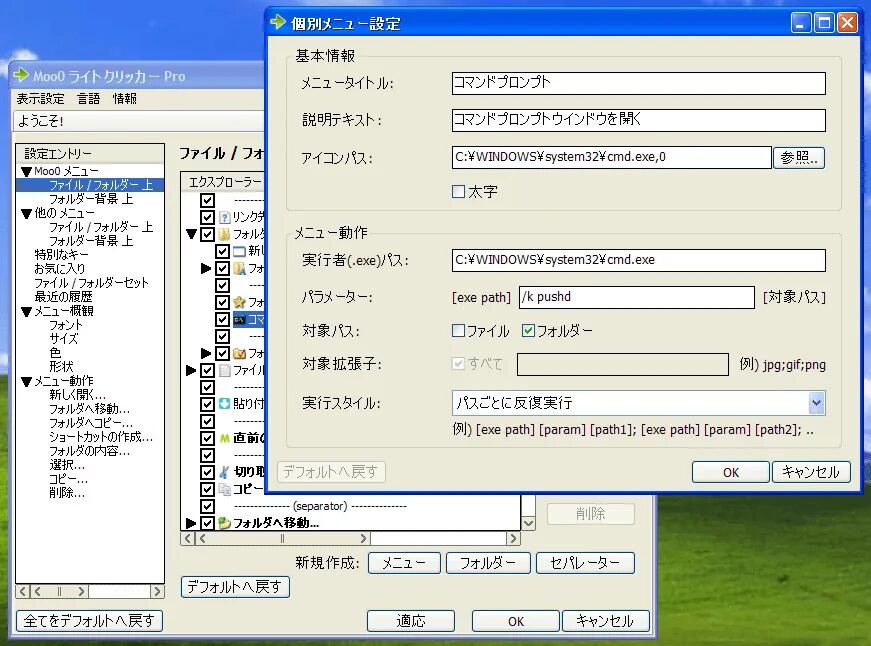The width and height of the screenshot is (871, 646).
Task: Click the Moo0 ライトクリッカー Pro title bar icon
Action: coord(21,75)
